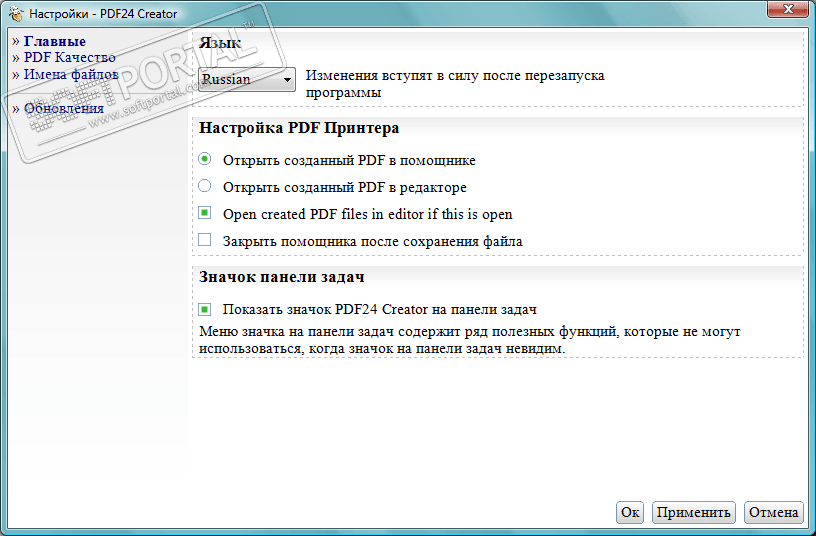Click the Язык heading
The image size is (816, 536).
(x=220, y=43)
